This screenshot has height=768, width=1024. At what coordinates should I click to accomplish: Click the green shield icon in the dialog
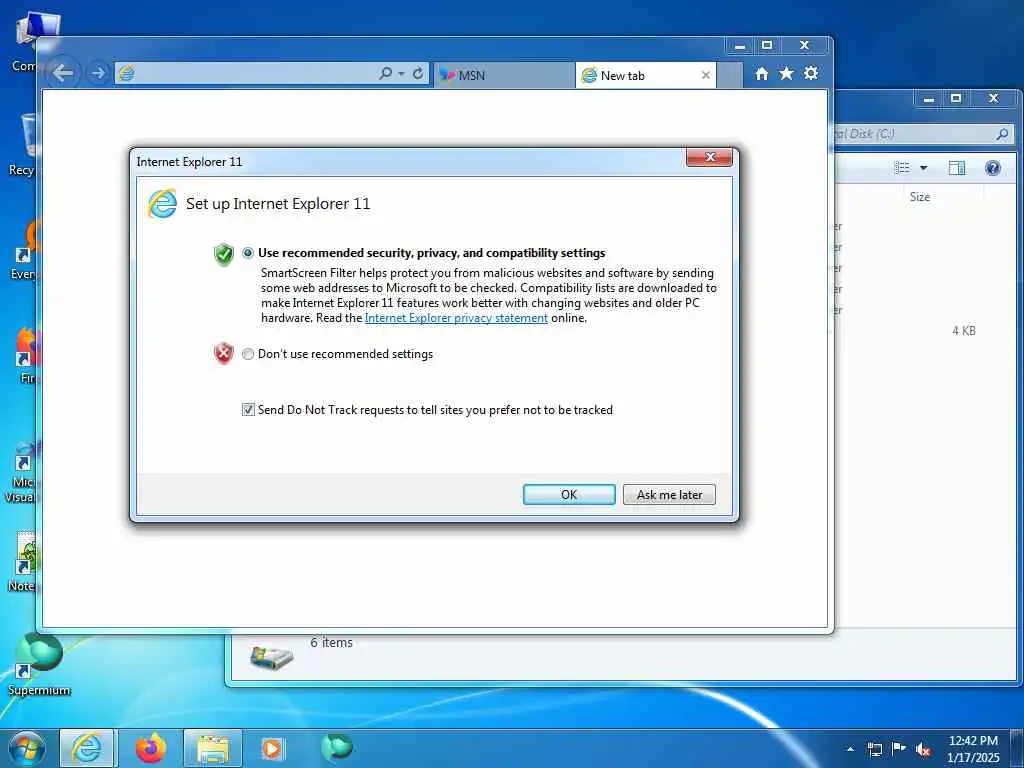(x=224, y=254)
